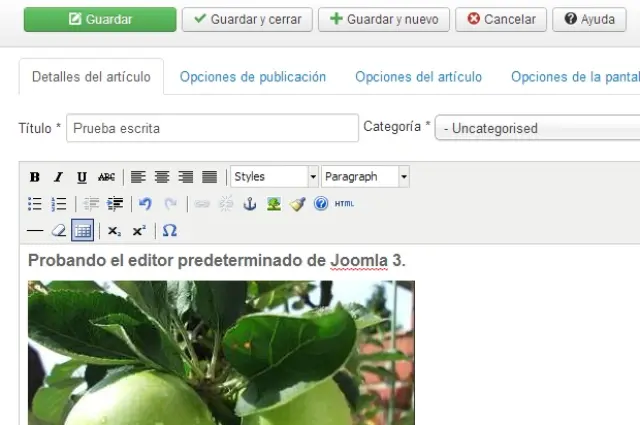Viewport: 640px width, 425px height.
Task: Toggle underline formatting
Action: pos(82,177)
